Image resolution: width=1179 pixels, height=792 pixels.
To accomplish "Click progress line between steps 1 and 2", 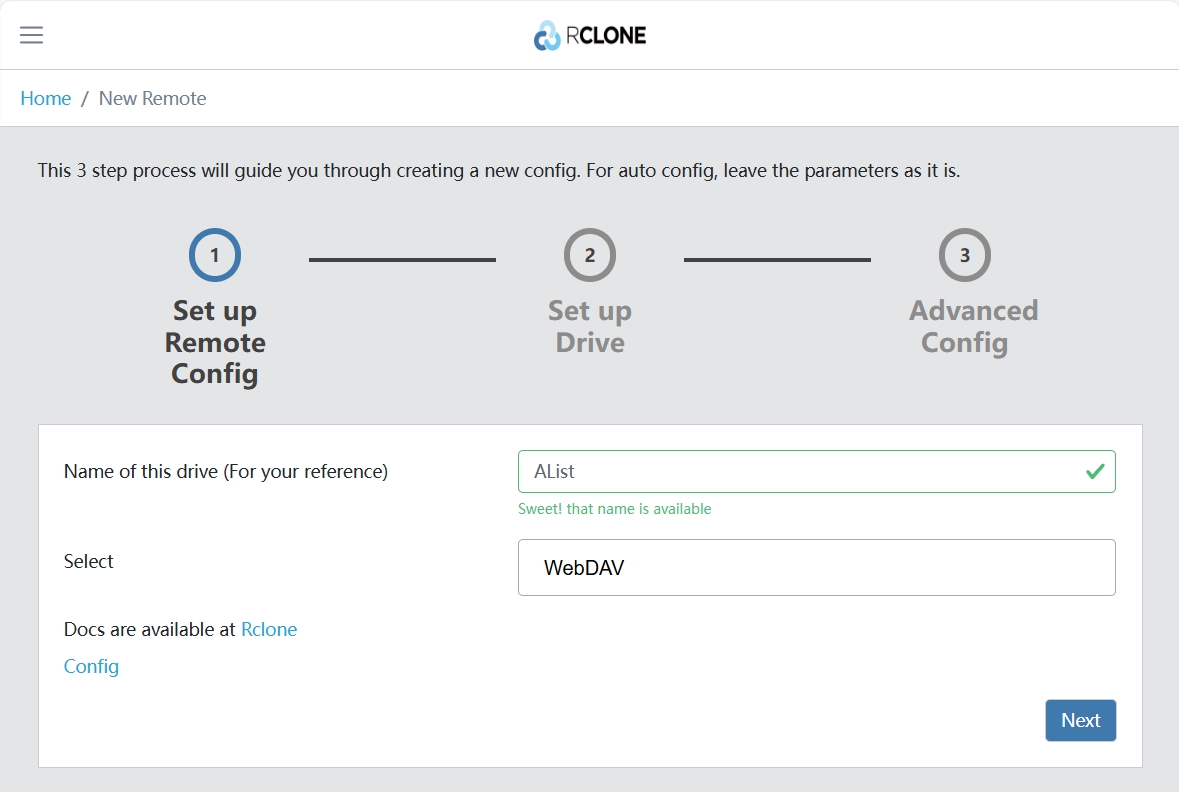I will coord(402,260).
